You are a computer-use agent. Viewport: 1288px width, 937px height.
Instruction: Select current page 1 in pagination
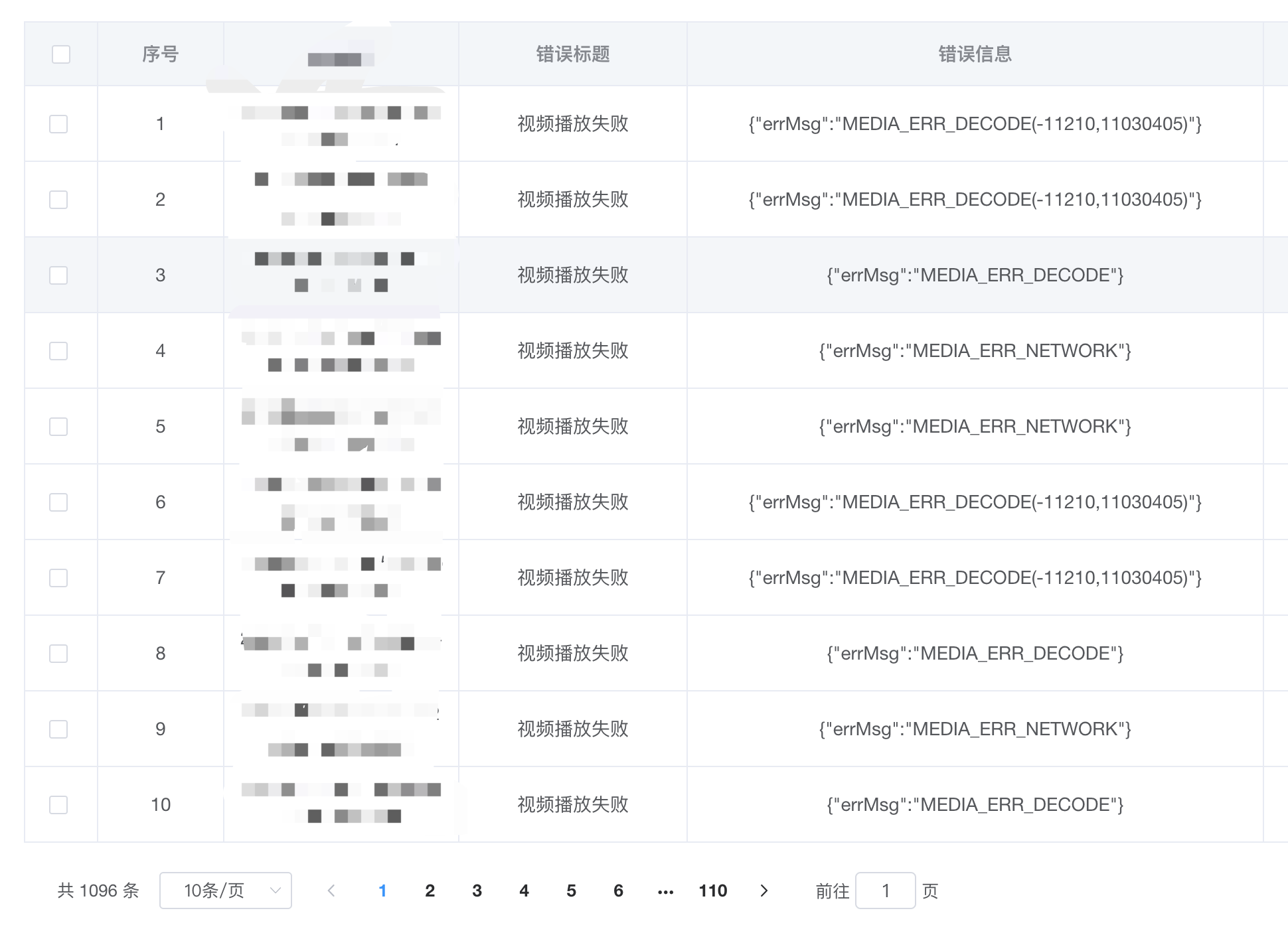point(382,891)
